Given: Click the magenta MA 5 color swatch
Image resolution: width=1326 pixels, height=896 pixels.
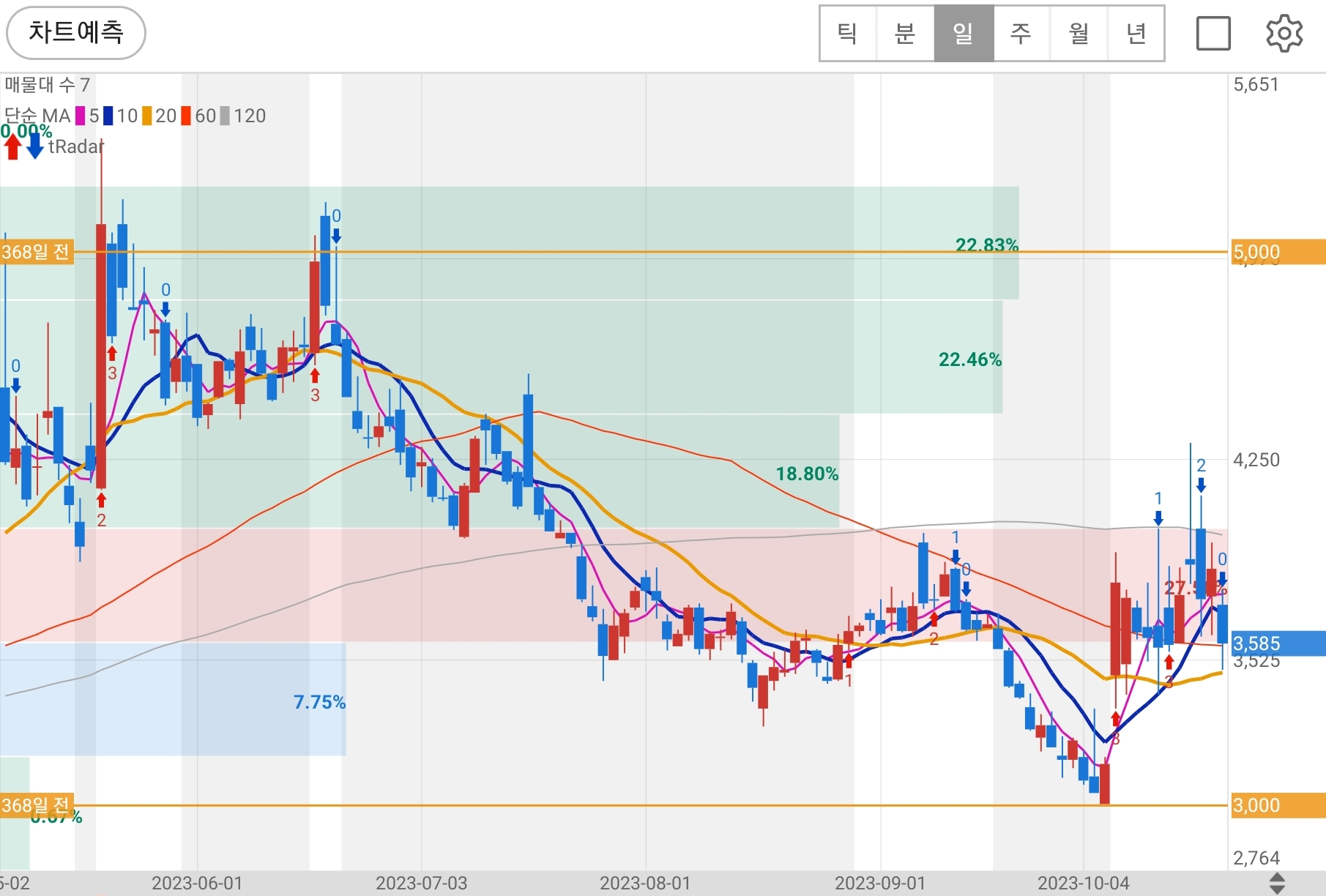Looking at the screenshot, I should tap(80, 116).
